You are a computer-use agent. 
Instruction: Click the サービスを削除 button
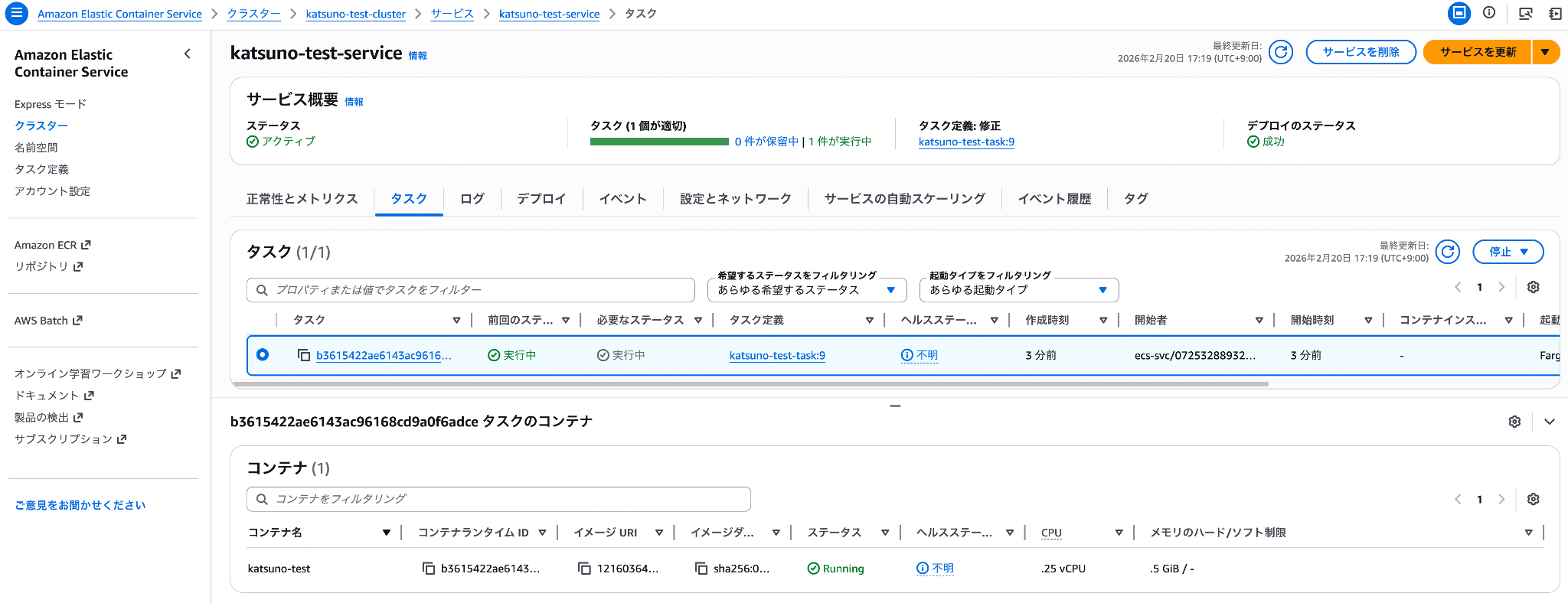1361,52
